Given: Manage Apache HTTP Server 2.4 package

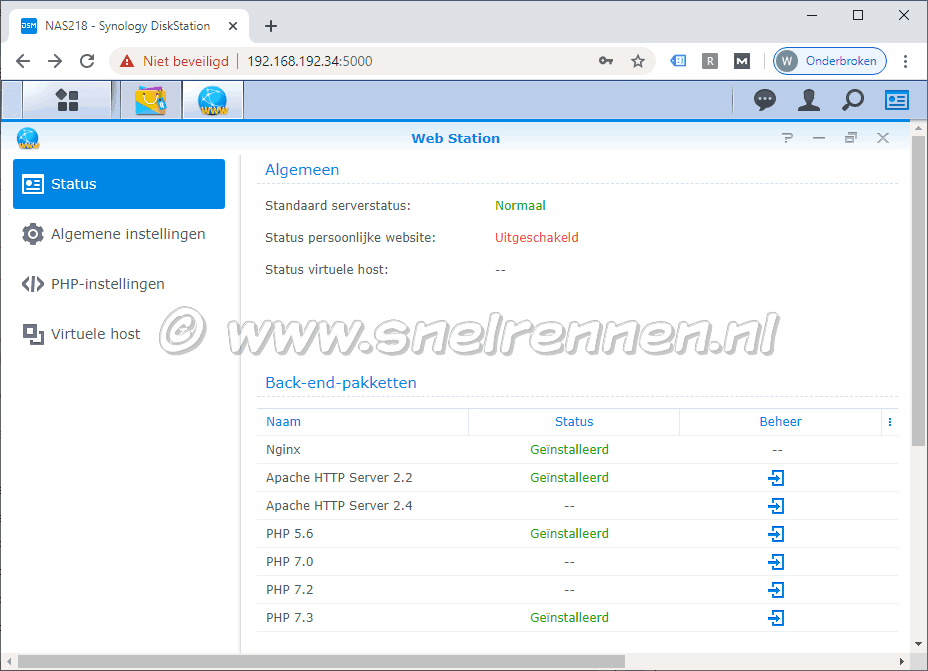Looking at the screenshot, I should 776,506.
